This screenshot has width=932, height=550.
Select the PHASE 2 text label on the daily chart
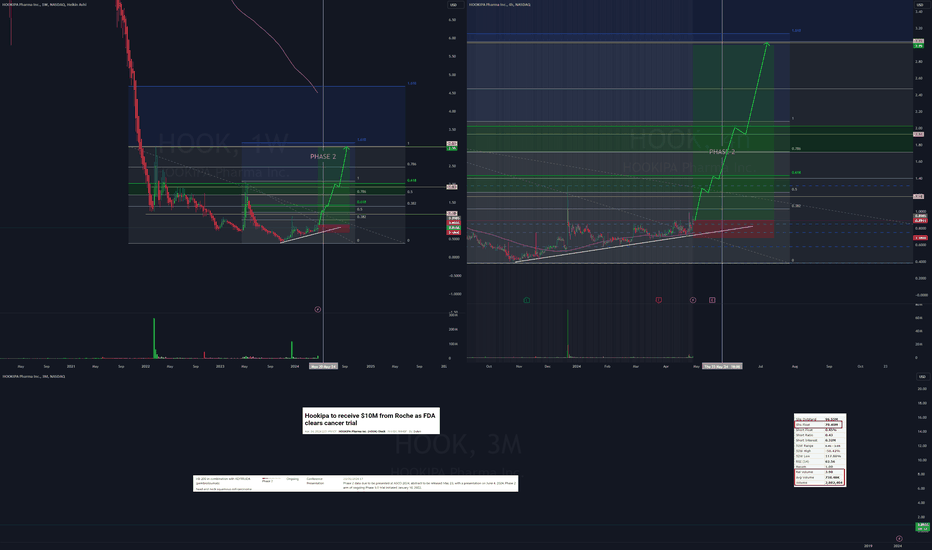tap(722, 152)
